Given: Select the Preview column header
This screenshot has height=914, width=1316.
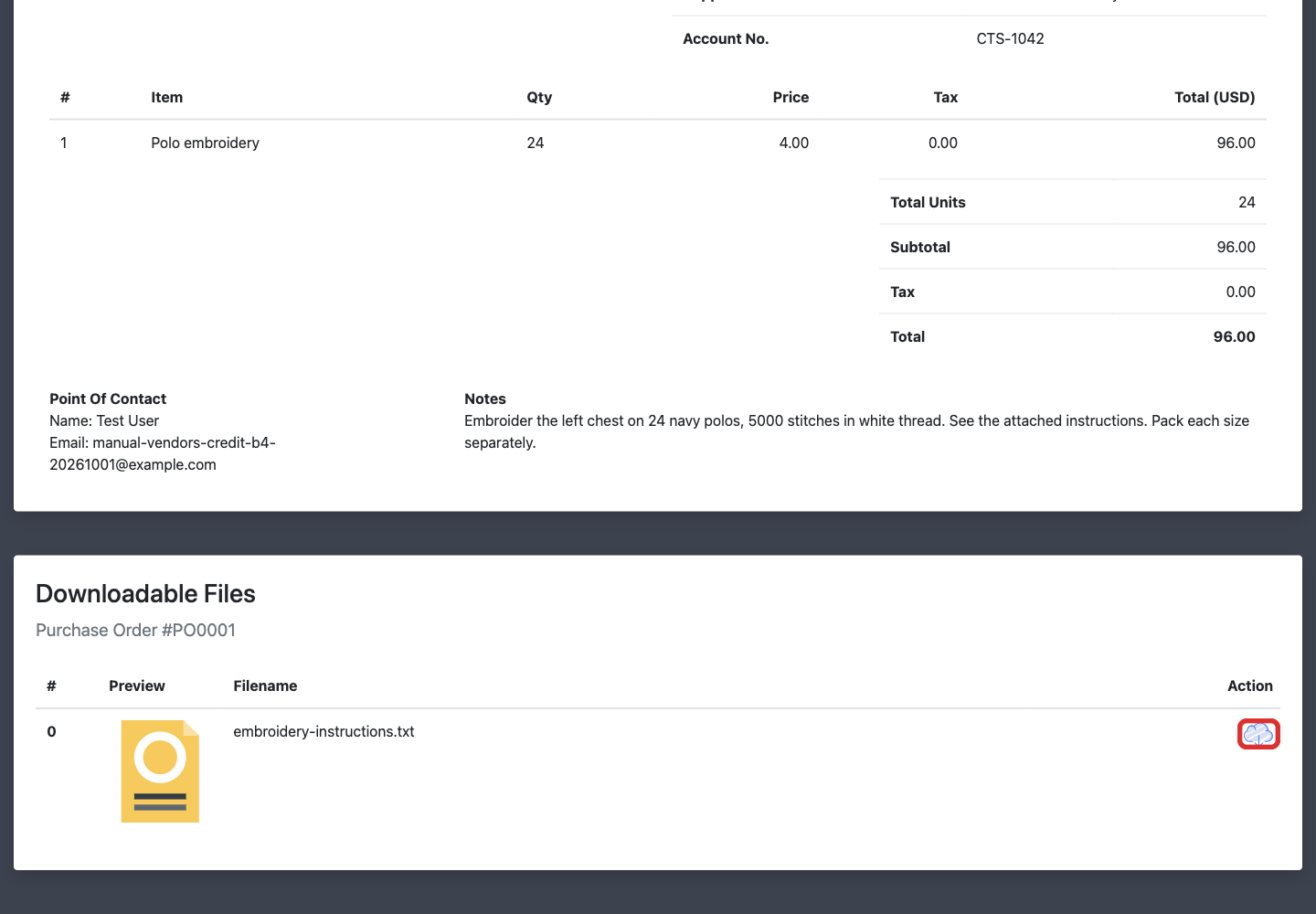Looking at the screenshot, I should [137, 685].
